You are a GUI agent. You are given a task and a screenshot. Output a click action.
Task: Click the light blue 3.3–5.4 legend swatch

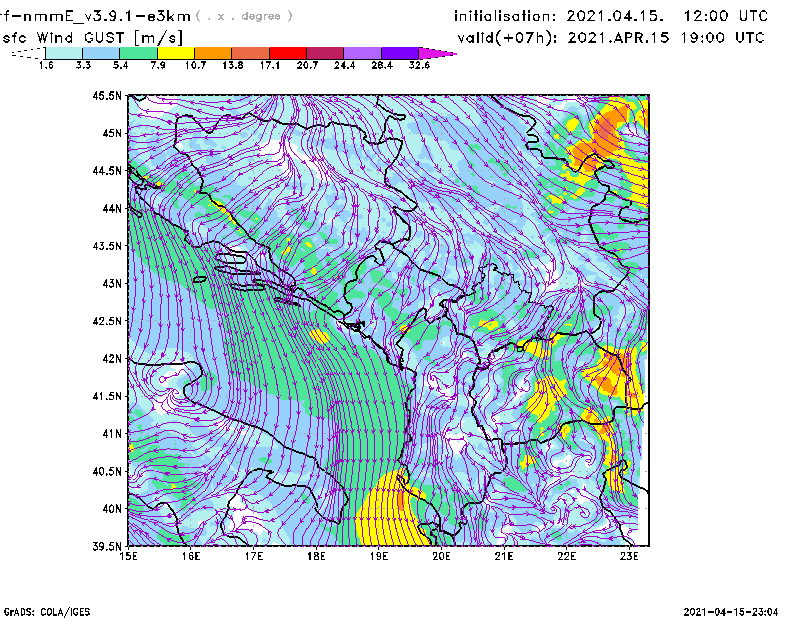tap(101, 53)
